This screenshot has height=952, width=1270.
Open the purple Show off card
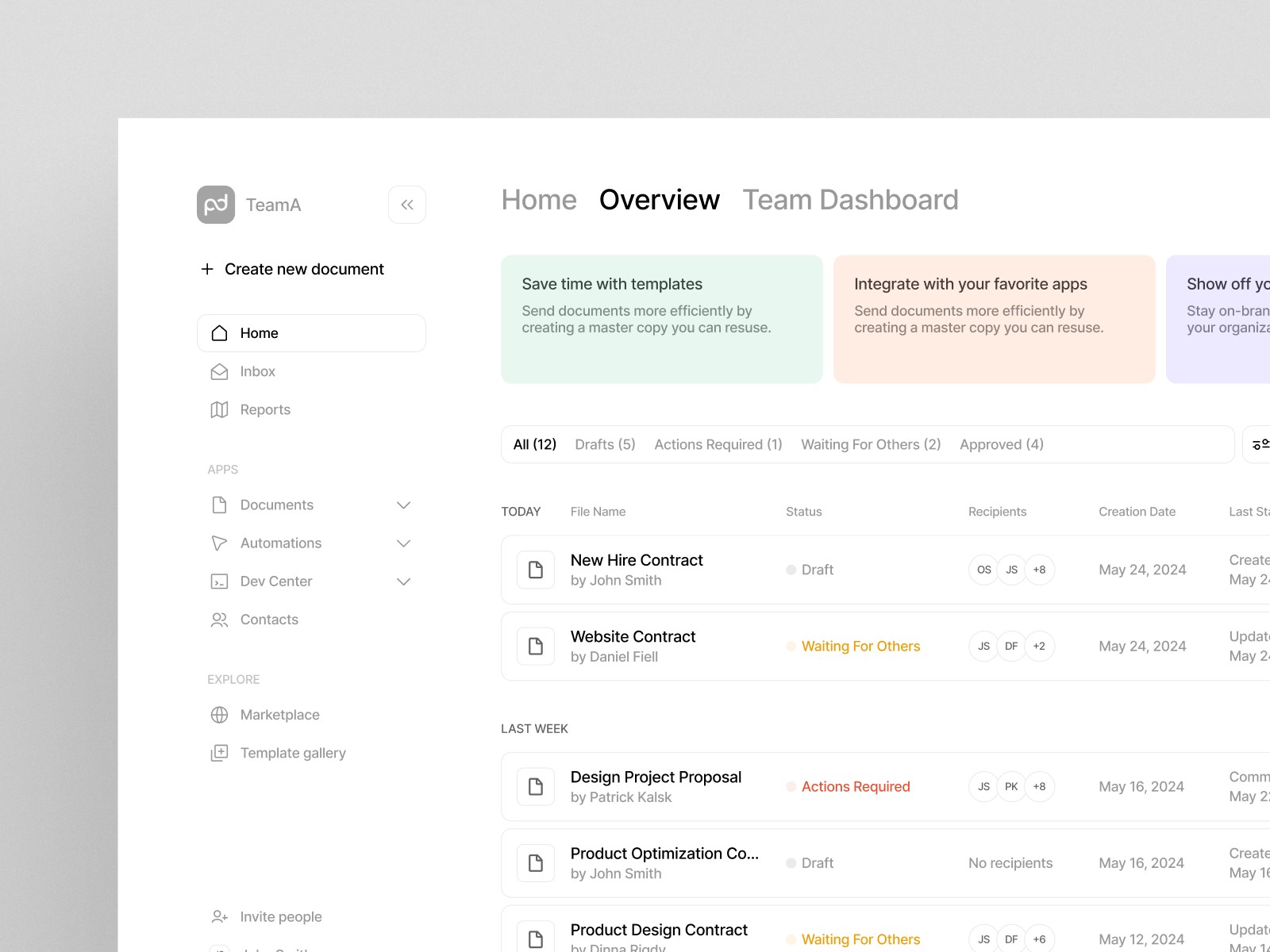click(1218, 319)
